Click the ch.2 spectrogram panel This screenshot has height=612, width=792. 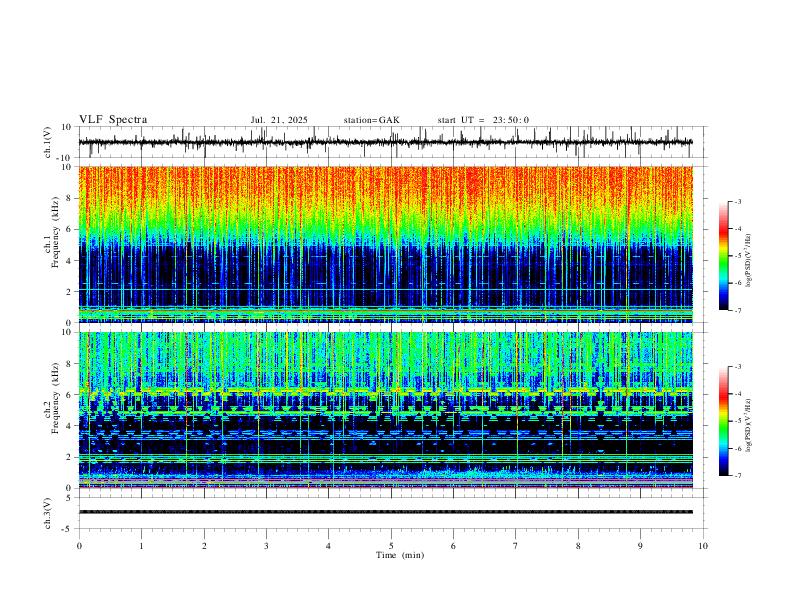[385, 410]
